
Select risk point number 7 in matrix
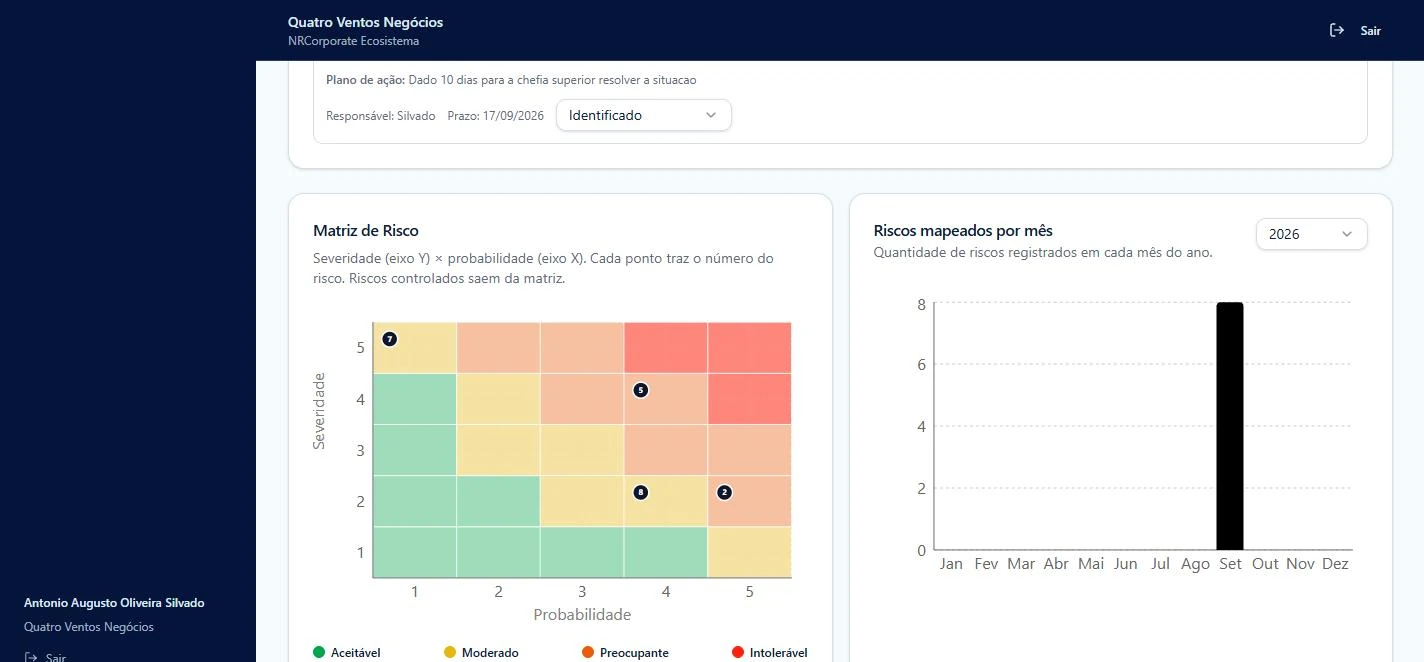tap(390, 339)
